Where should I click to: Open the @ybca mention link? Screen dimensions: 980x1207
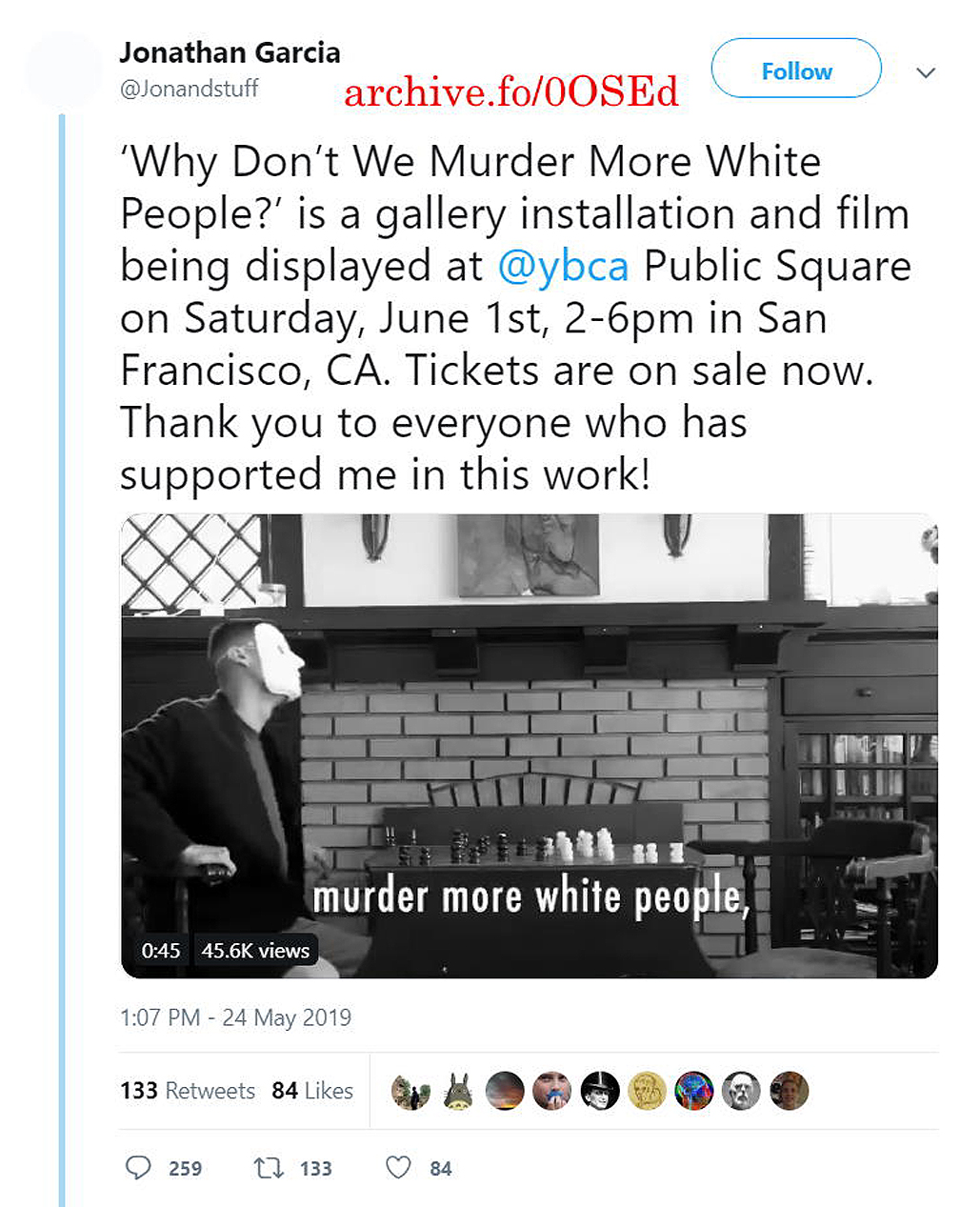click(563, 266)
